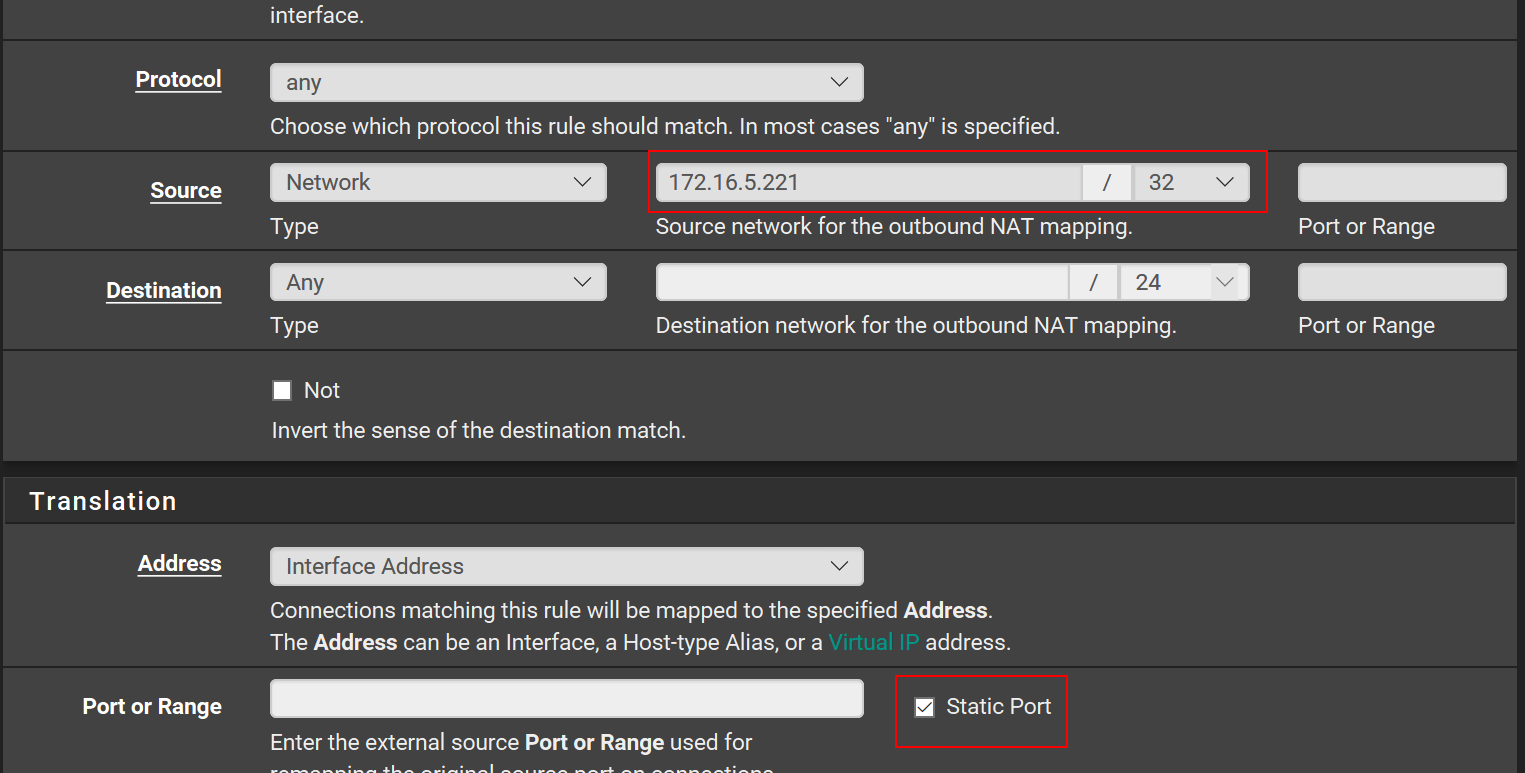Open the Destination subnet mask 24 dropdown
This screenshot has height=773, width=1525.
point(1184,283)
